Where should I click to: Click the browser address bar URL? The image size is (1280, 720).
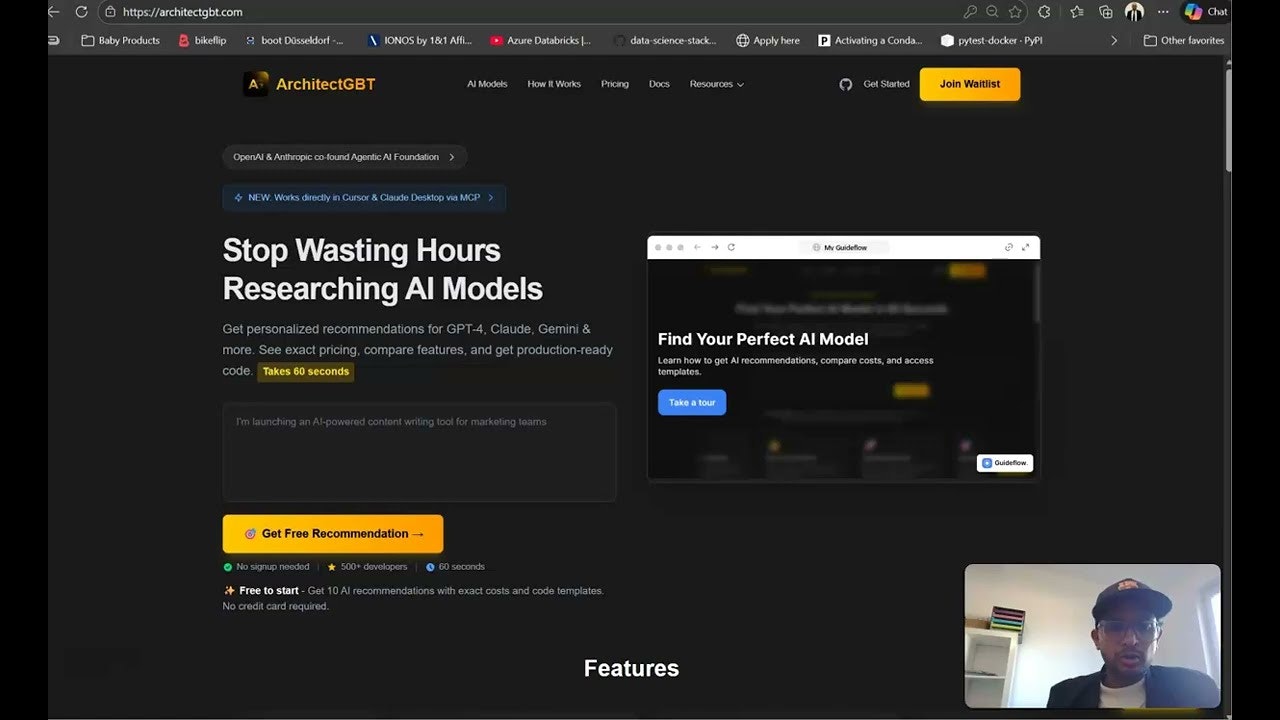coord(183,12)
